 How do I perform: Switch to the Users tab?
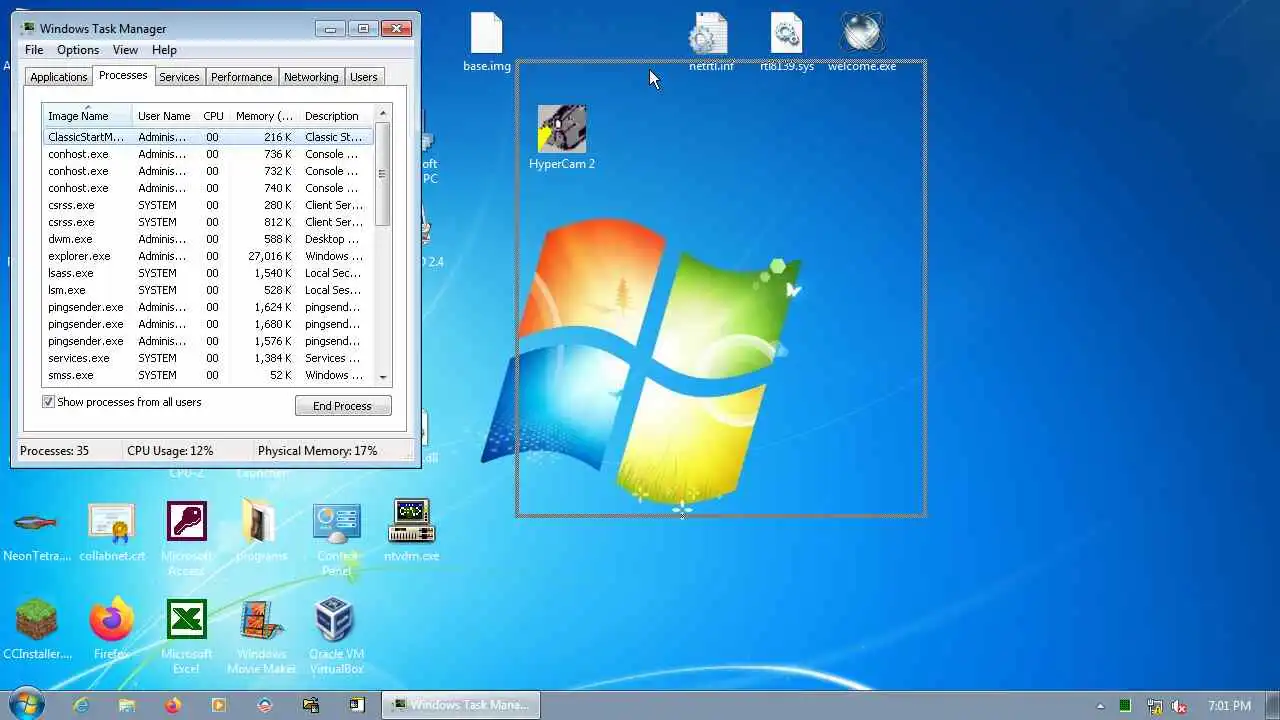[x=364, y=77]
